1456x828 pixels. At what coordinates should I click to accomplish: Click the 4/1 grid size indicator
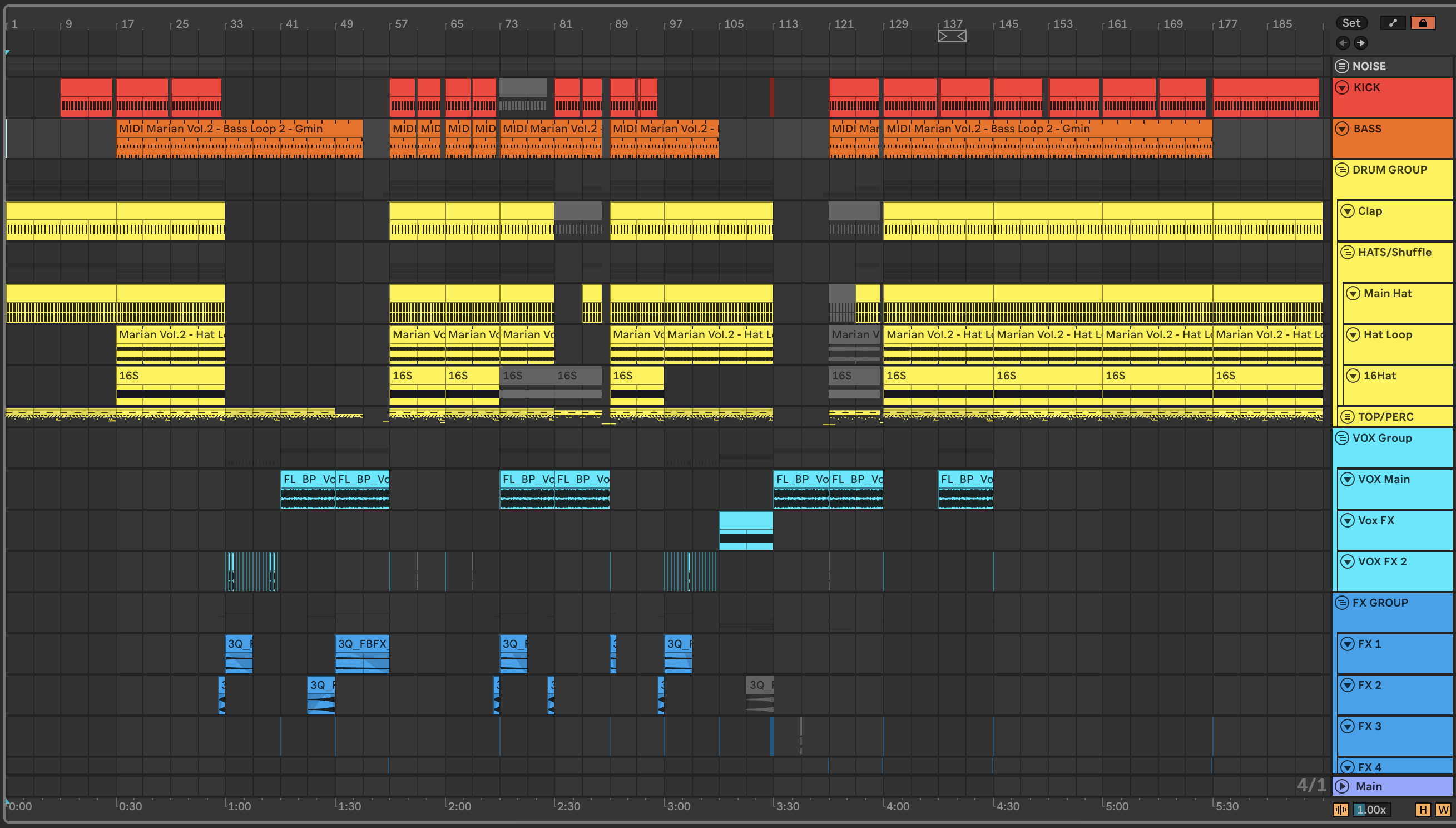pyautogui.click(x=1310, y=785)
